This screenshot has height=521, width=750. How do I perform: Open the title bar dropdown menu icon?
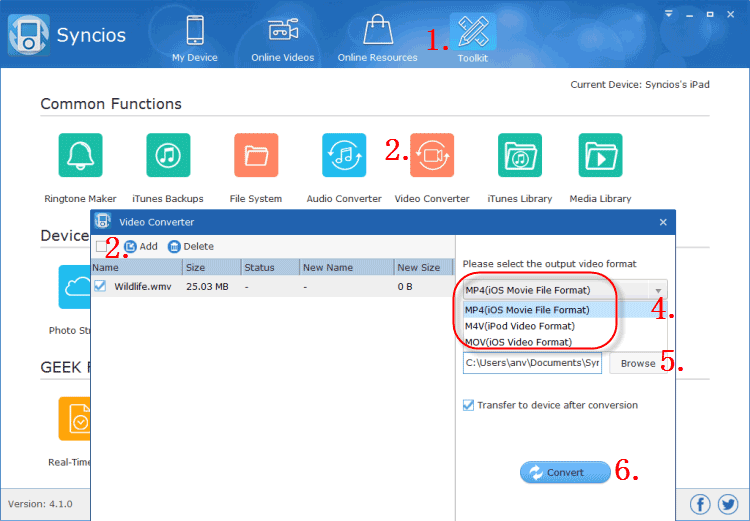pos(669,14)
